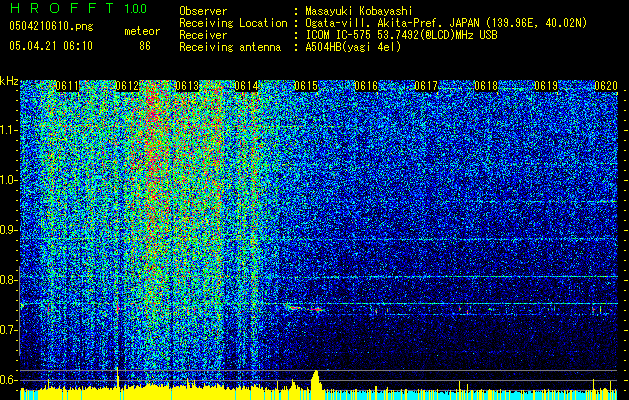Click the meteor count value 86
Screen dimensions: 629x400
point(145,46)
